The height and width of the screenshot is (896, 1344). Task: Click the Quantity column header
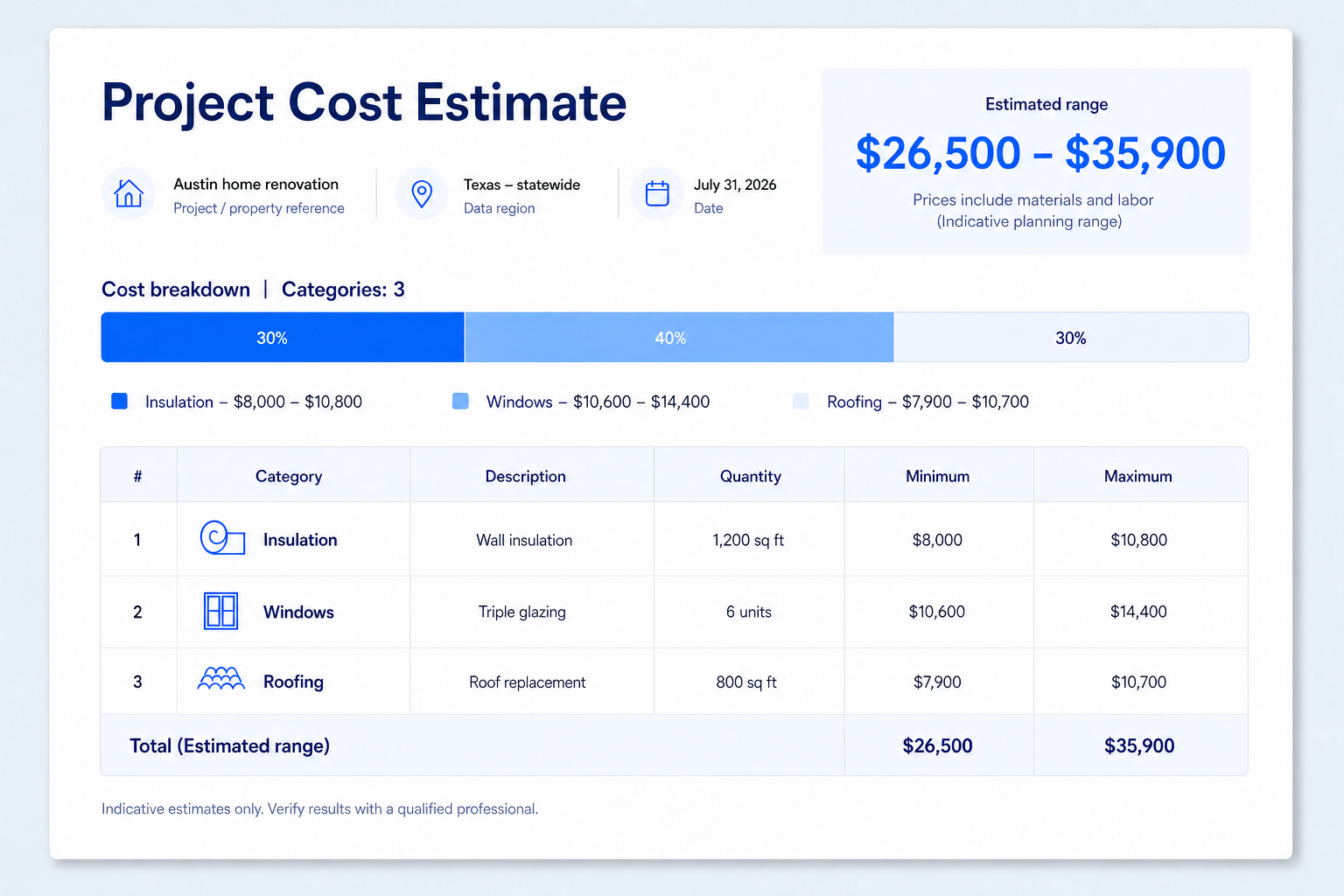[751, 476]
